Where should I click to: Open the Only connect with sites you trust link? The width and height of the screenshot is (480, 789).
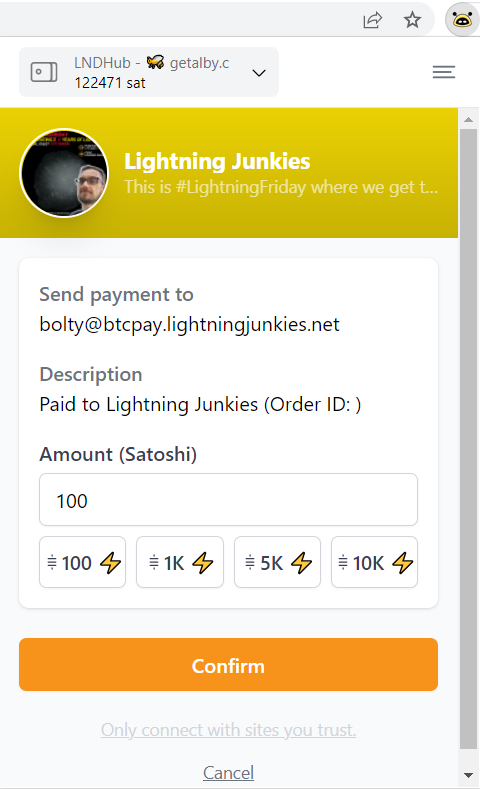point(228,730)
